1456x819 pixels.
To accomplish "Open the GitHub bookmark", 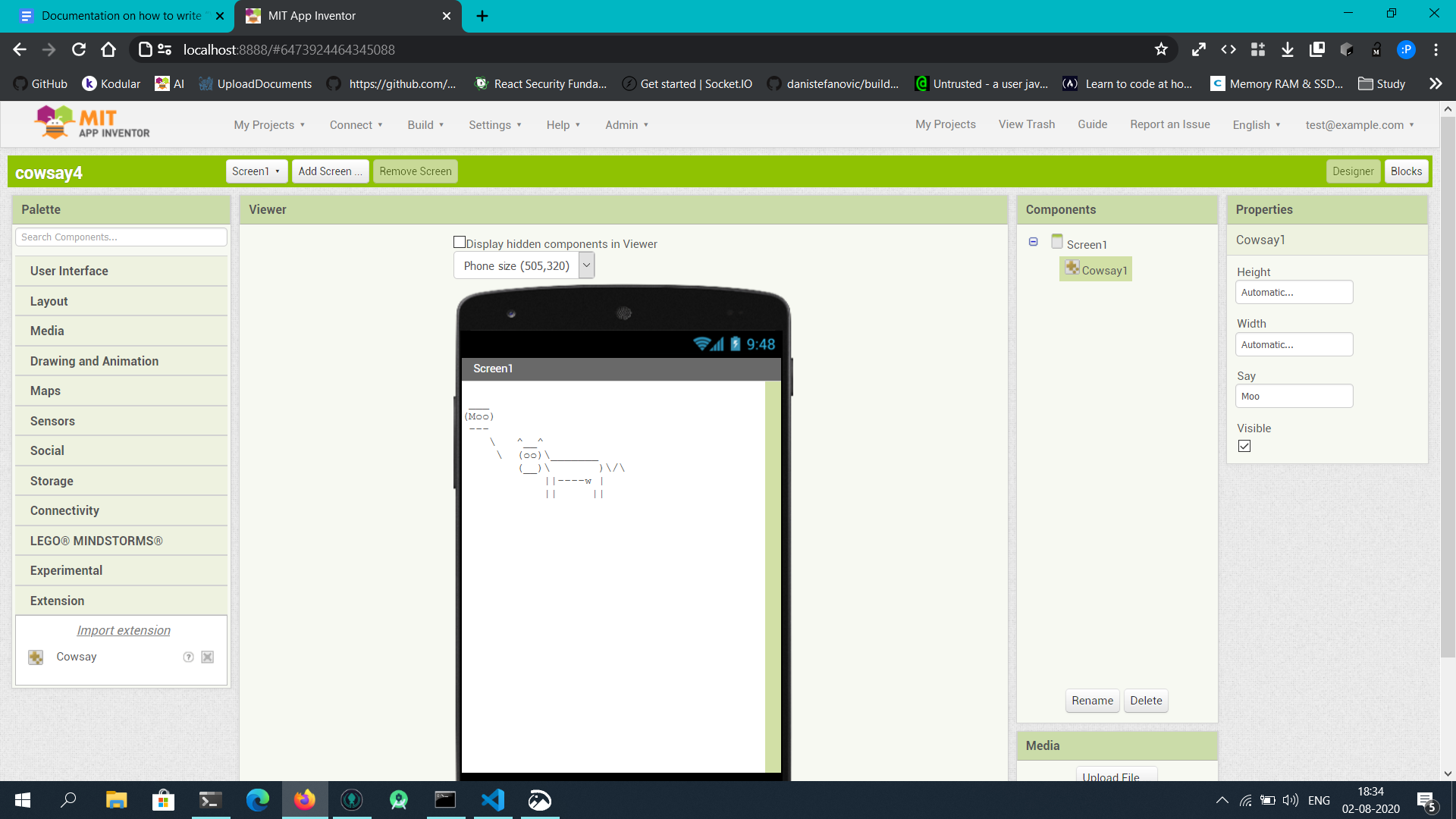I will click(x=41, y=83).
